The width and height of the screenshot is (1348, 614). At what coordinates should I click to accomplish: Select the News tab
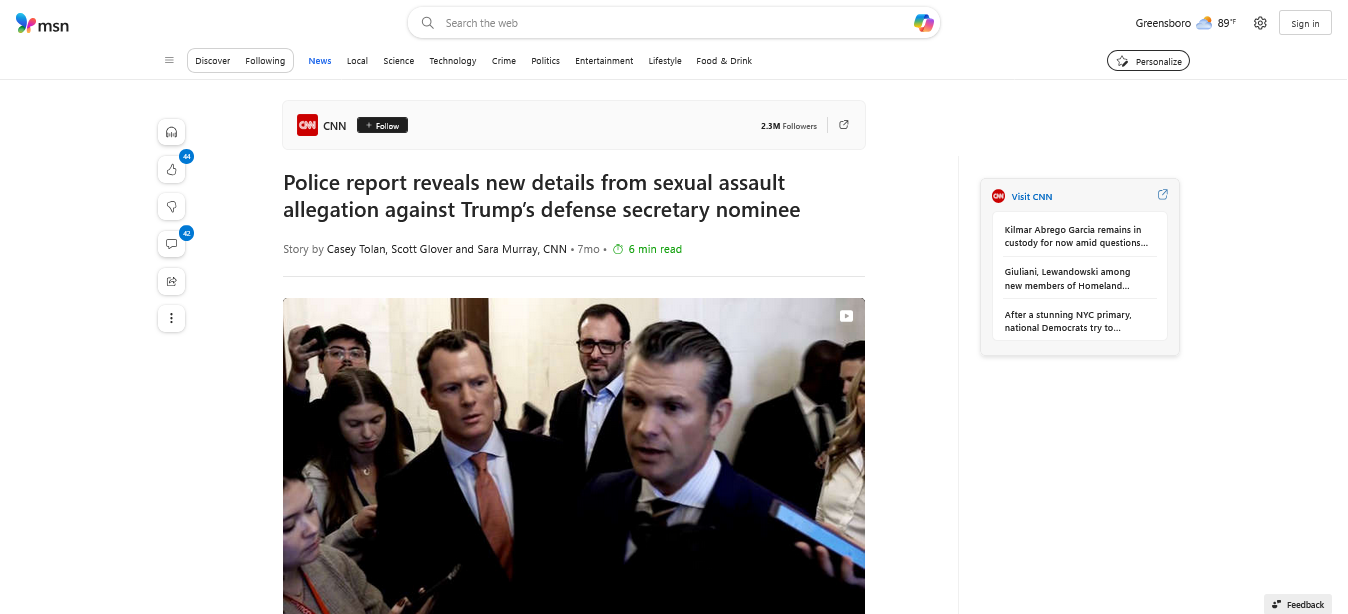coord(320,61)
